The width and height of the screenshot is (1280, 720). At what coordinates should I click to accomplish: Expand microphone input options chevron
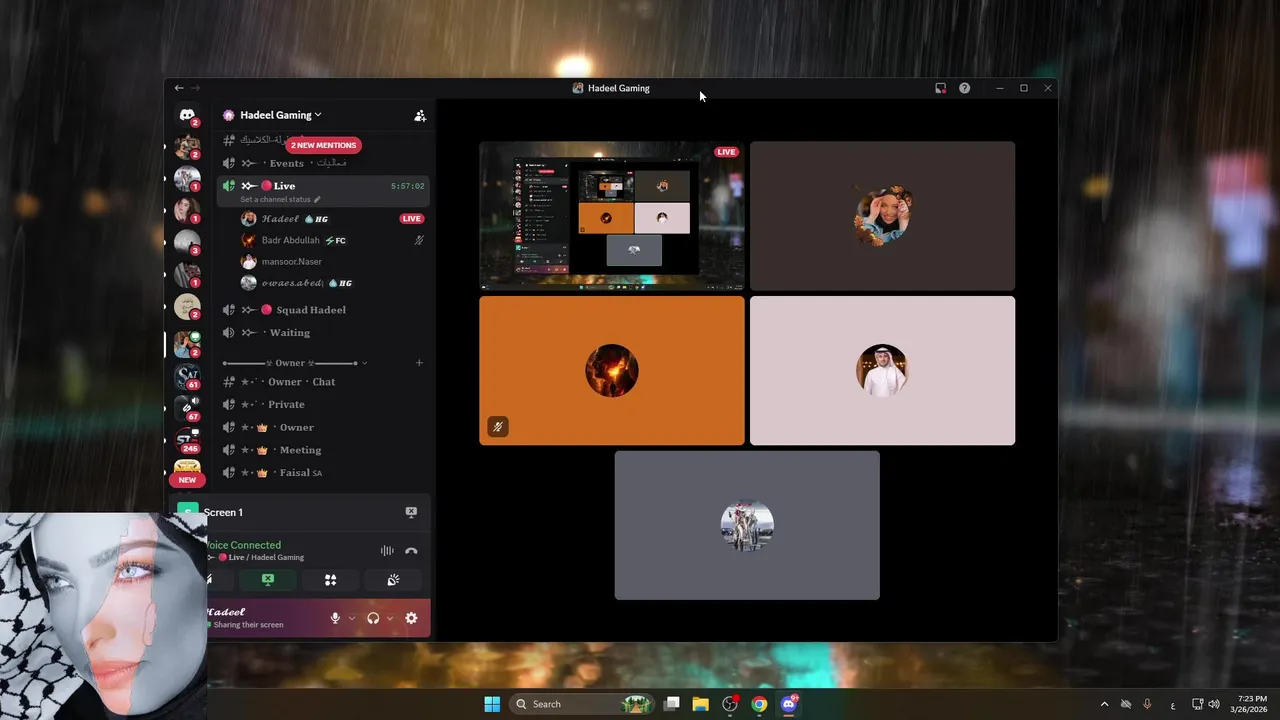click(352, 618)
